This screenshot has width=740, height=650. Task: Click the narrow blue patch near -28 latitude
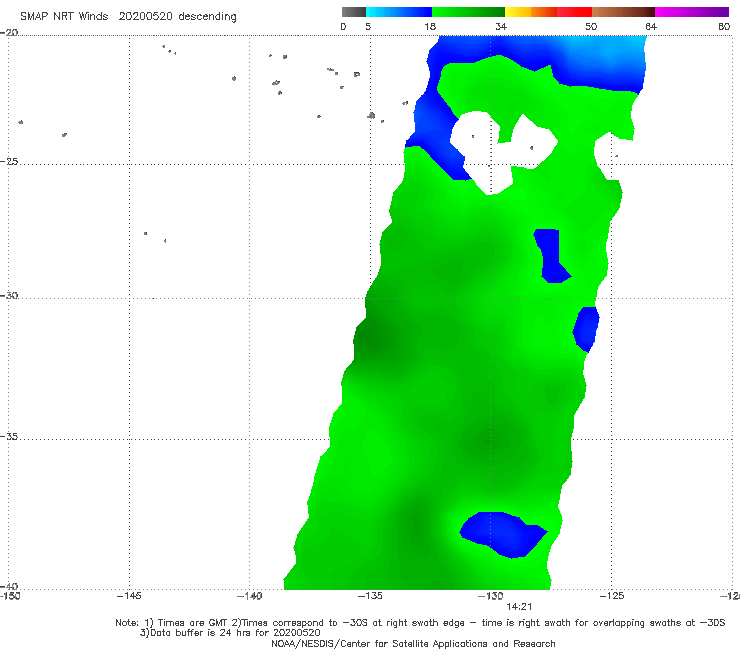click(x=551, y=255)
